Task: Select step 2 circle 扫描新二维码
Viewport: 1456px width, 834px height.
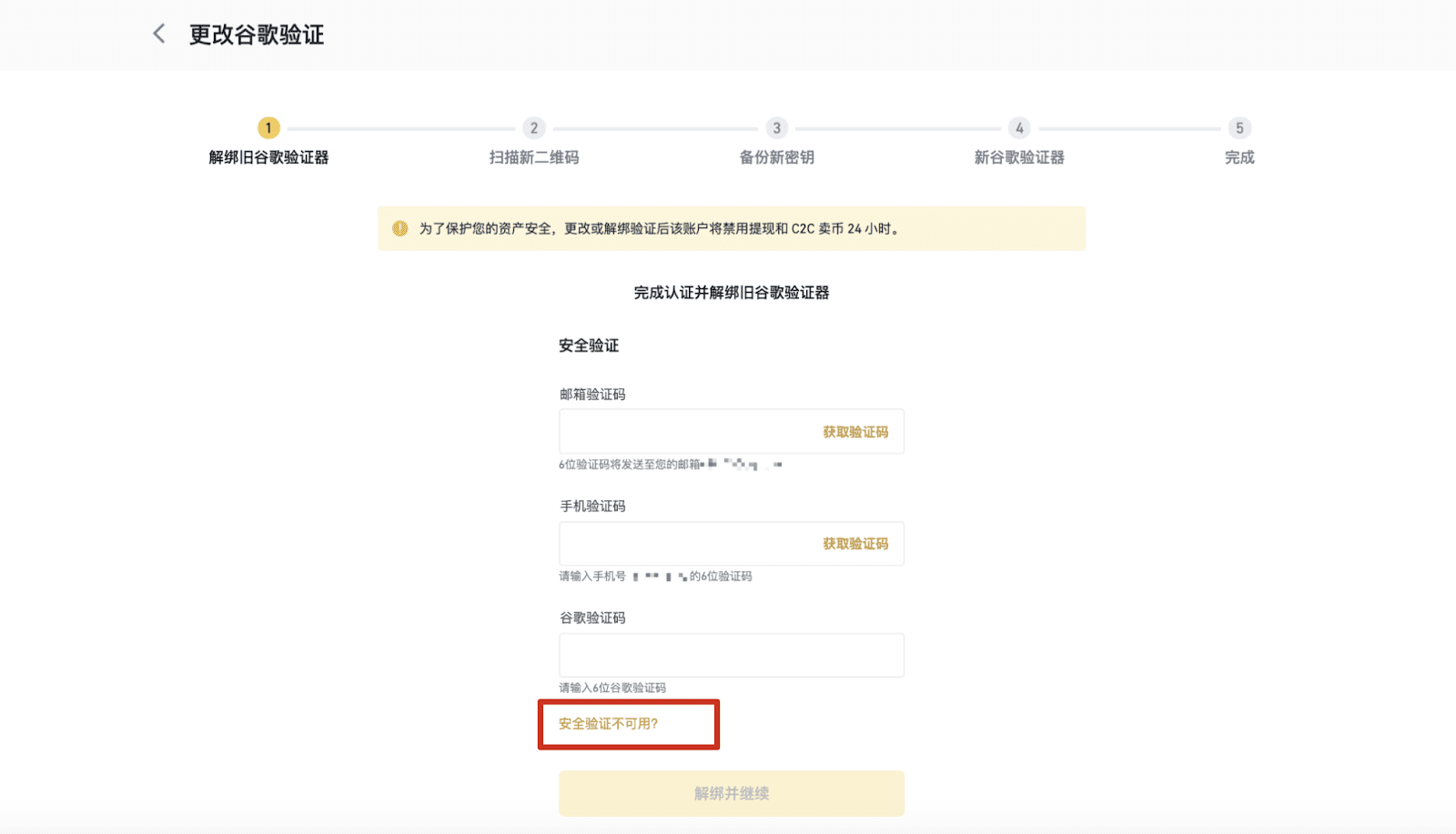Action: click(x=534, y=128)
